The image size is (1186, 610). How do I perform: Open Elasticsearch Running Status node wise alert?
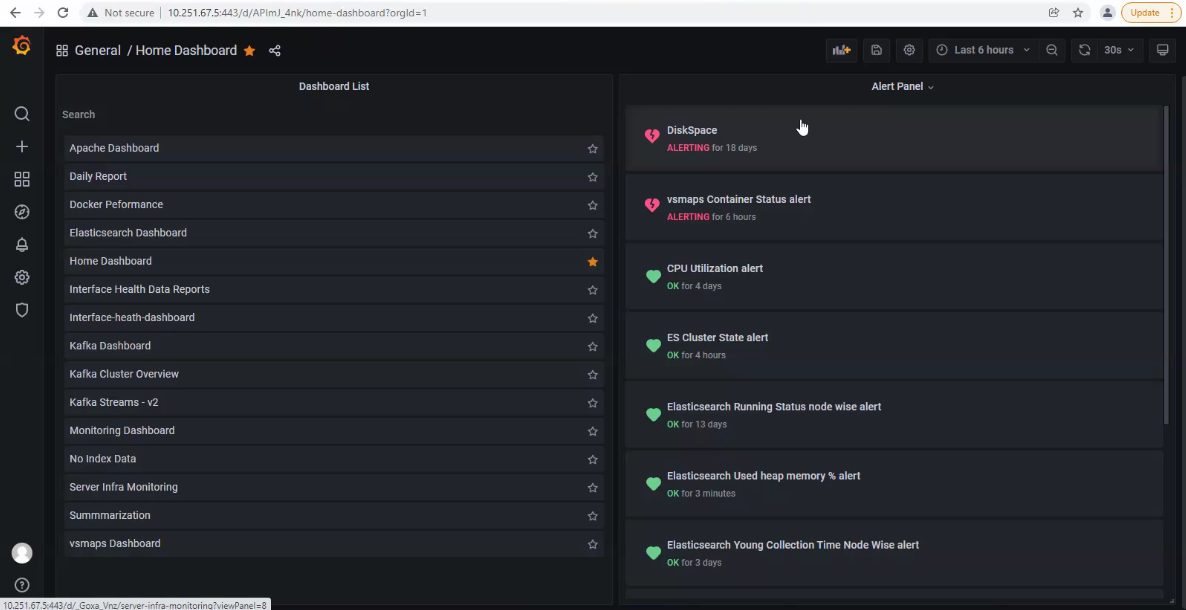click(893, 414)
